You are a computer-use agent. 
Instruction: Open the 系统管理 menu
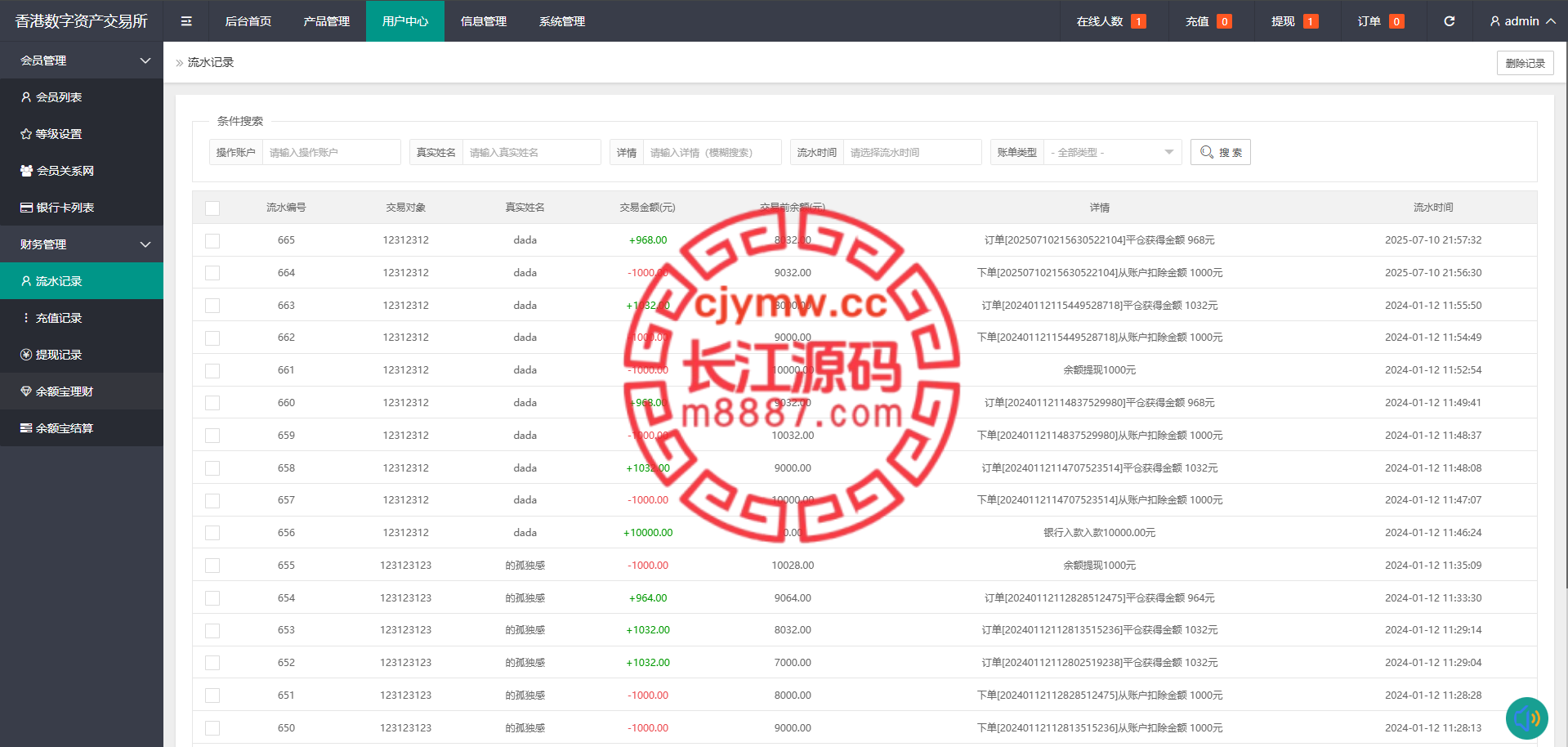562,21
